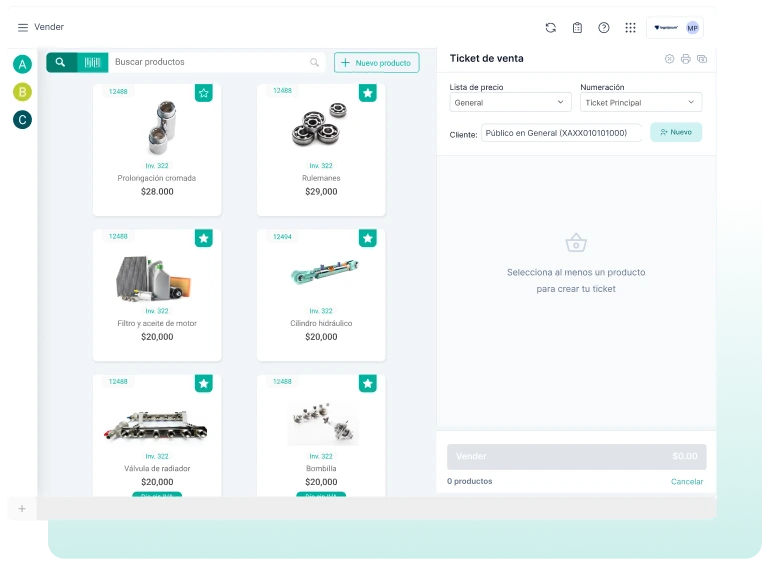Click the Vender $0.00 button
Image resolution: width=771 pixels, height=569 pixels.
[577, 456]
